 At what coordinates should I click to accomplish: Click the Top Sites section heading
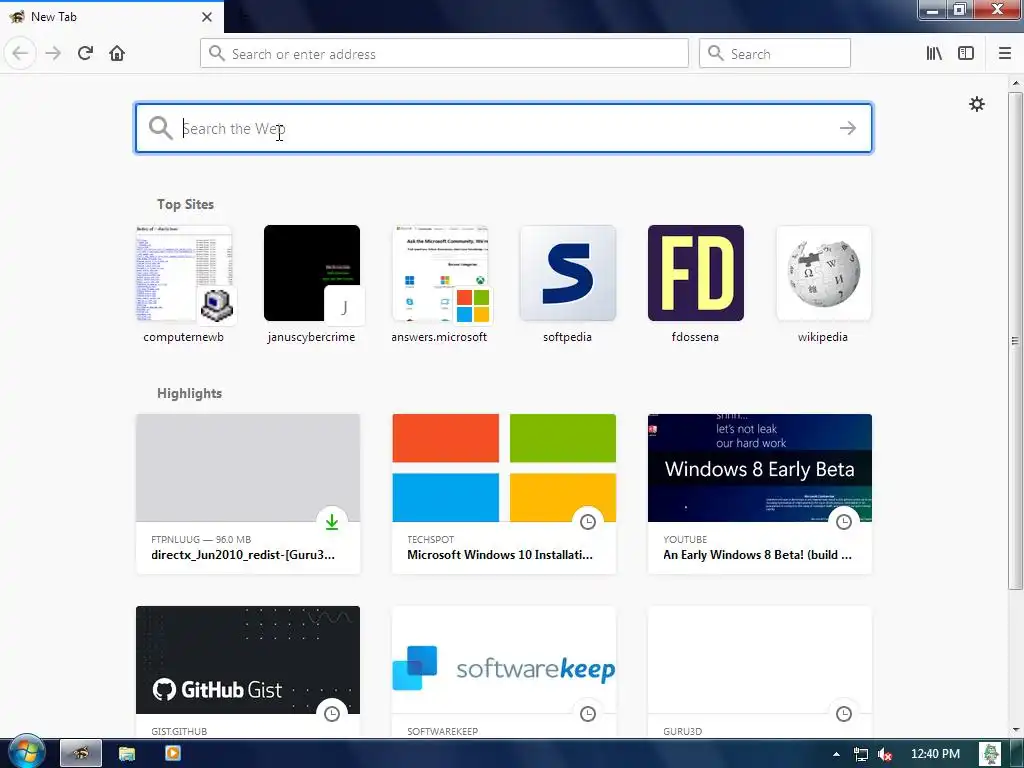coord(185,204)
